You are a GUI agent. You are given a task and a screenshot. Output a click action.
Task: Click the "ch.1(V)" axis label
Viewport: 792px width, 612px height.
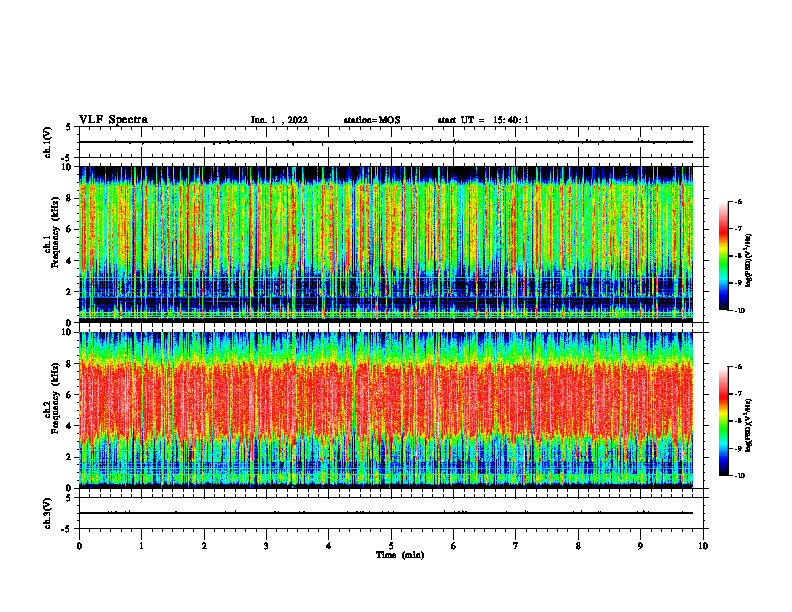pyautogui.click(x=48, y=142)
